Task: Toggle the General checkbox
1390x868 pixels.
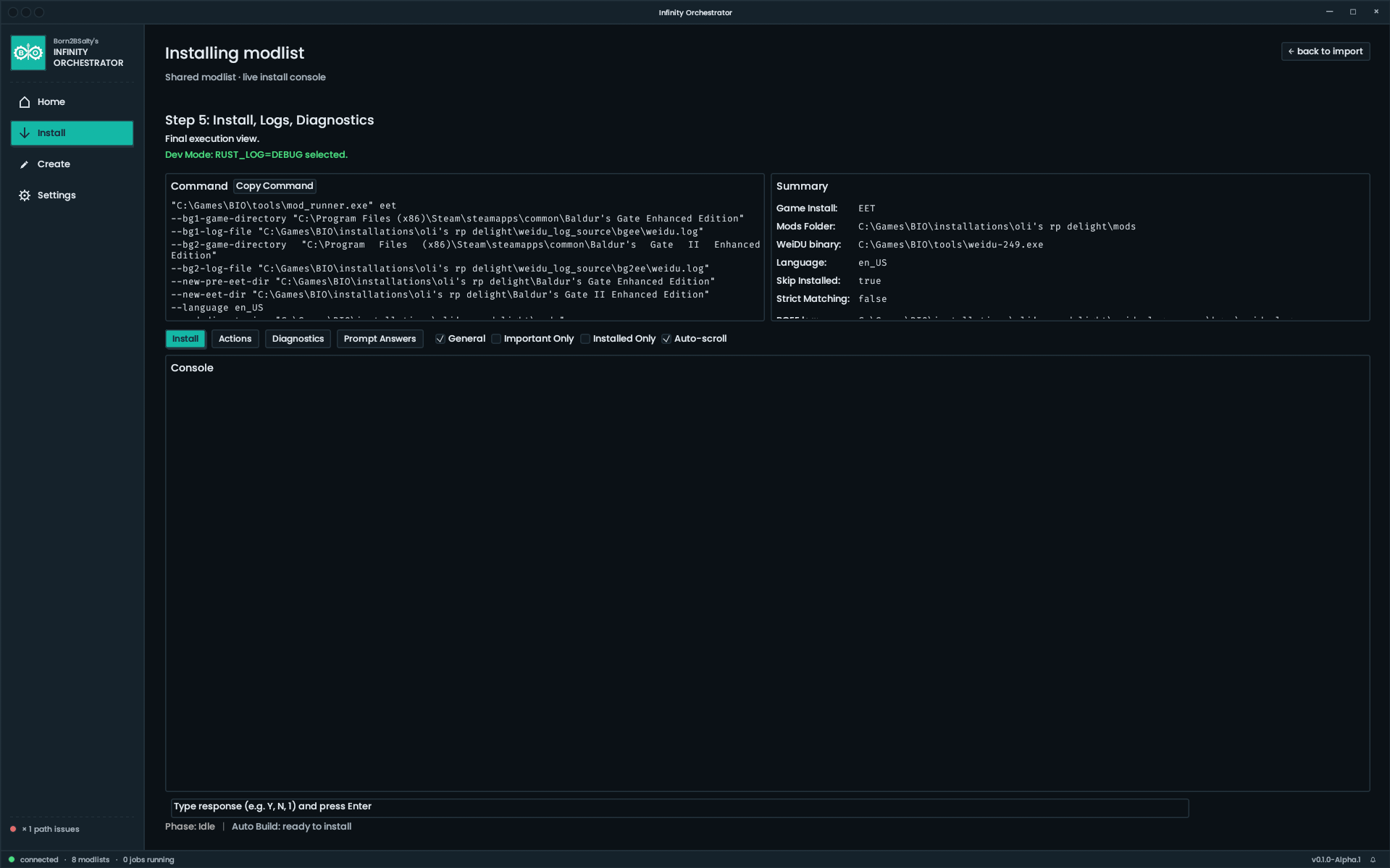Action: pyautogui.click(x=440, y=339)
